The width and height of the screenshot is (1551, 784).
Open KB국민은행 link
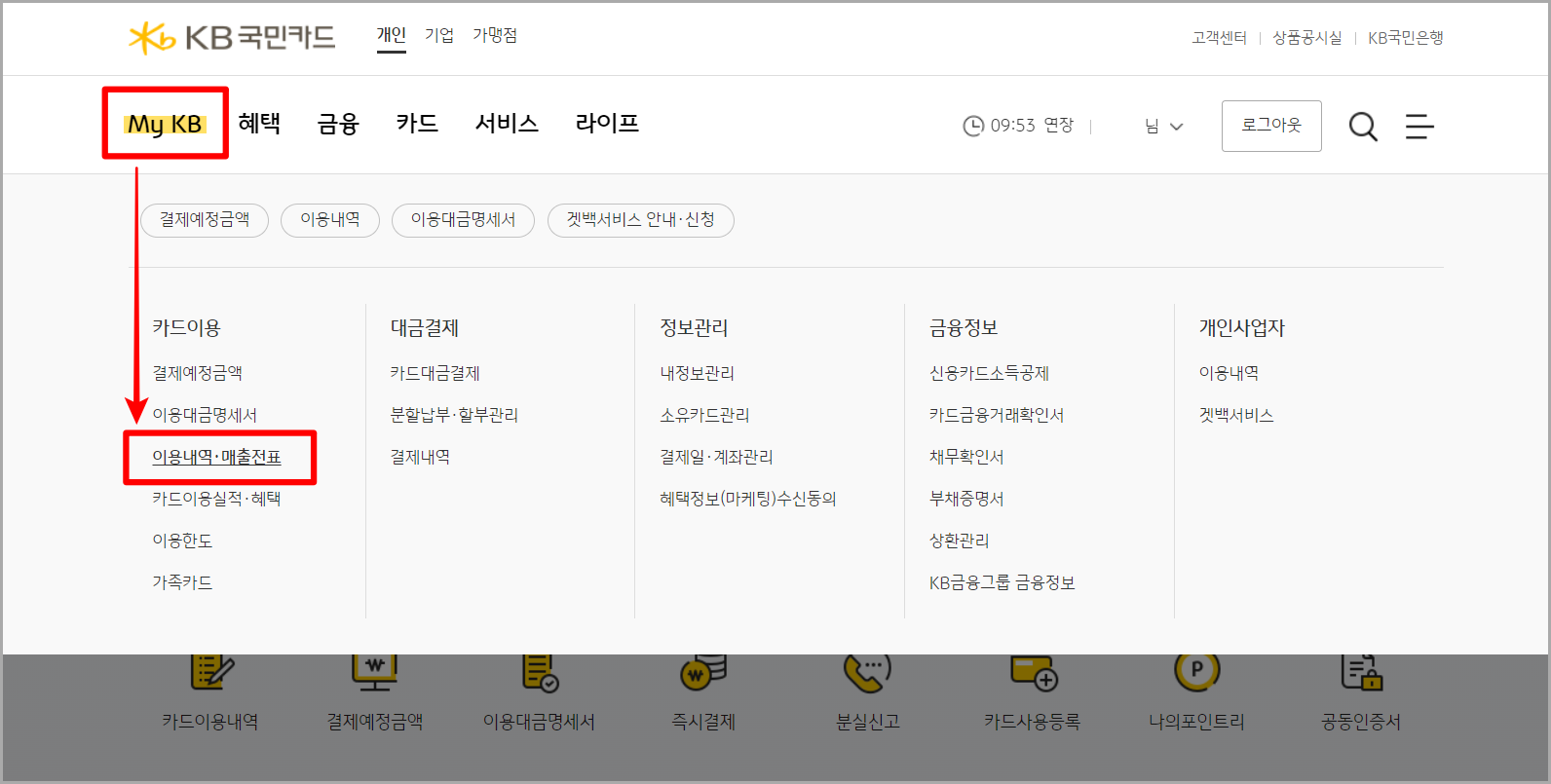1406,38
